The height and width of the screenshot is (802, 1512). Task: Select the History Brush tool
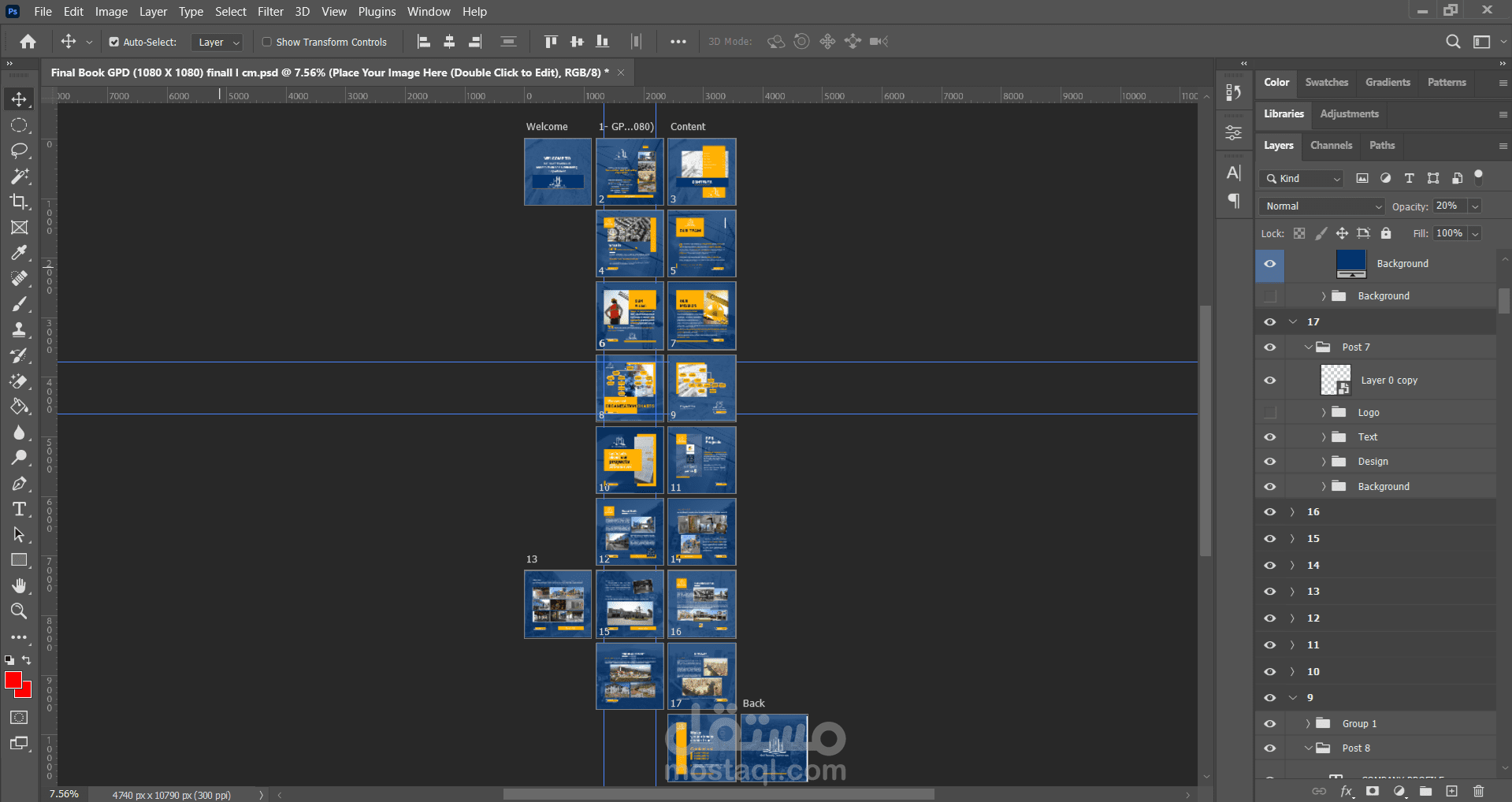(x=19, y=355)
